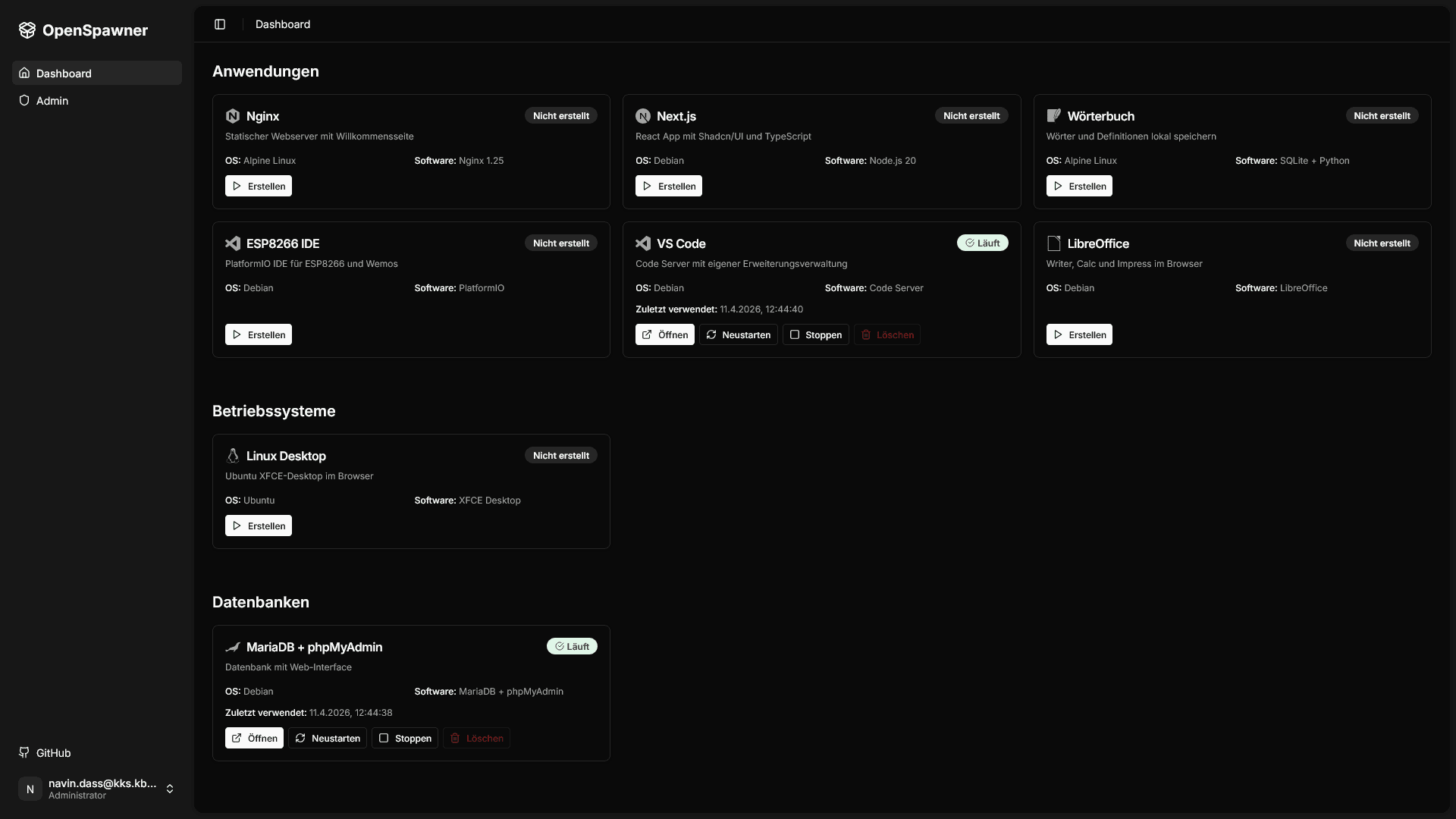
Task: Click the Wörterbuch app icon
Action: pyautogui.click(x=1053, y=116)
